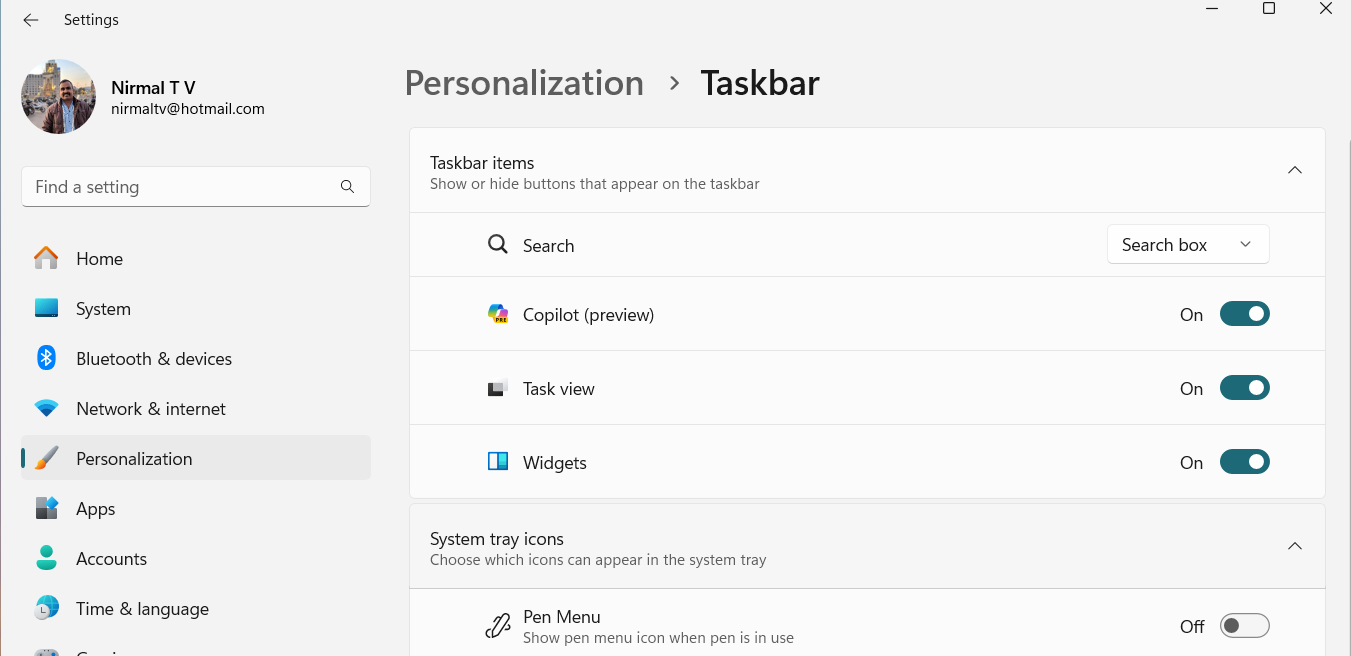Select Bluetooth & devices
The width and height of the screenshot is (1351, 656).
point(196,358)
